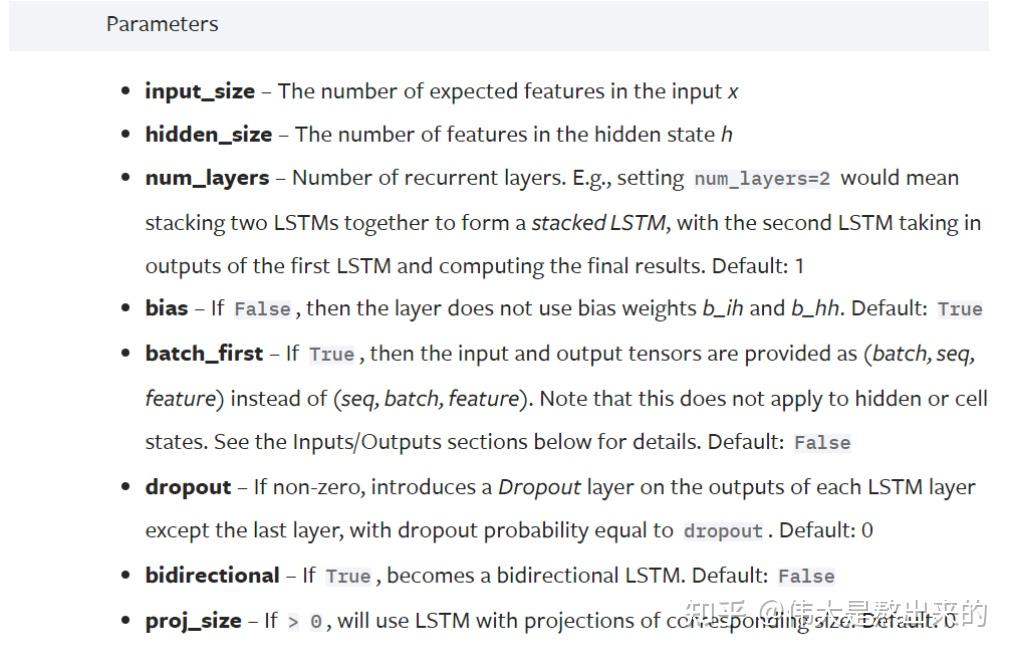Click the bias parameter name

(x=166, y=308)
